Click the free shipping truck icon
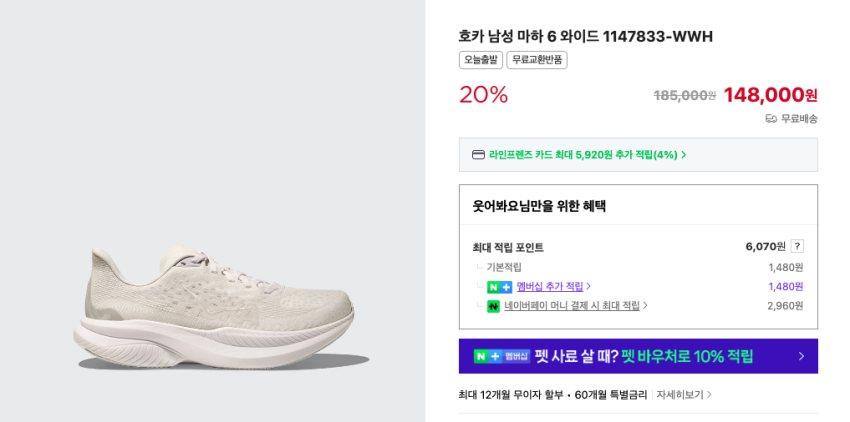Viewport: 850px width, 422px height. coord(771,119)
